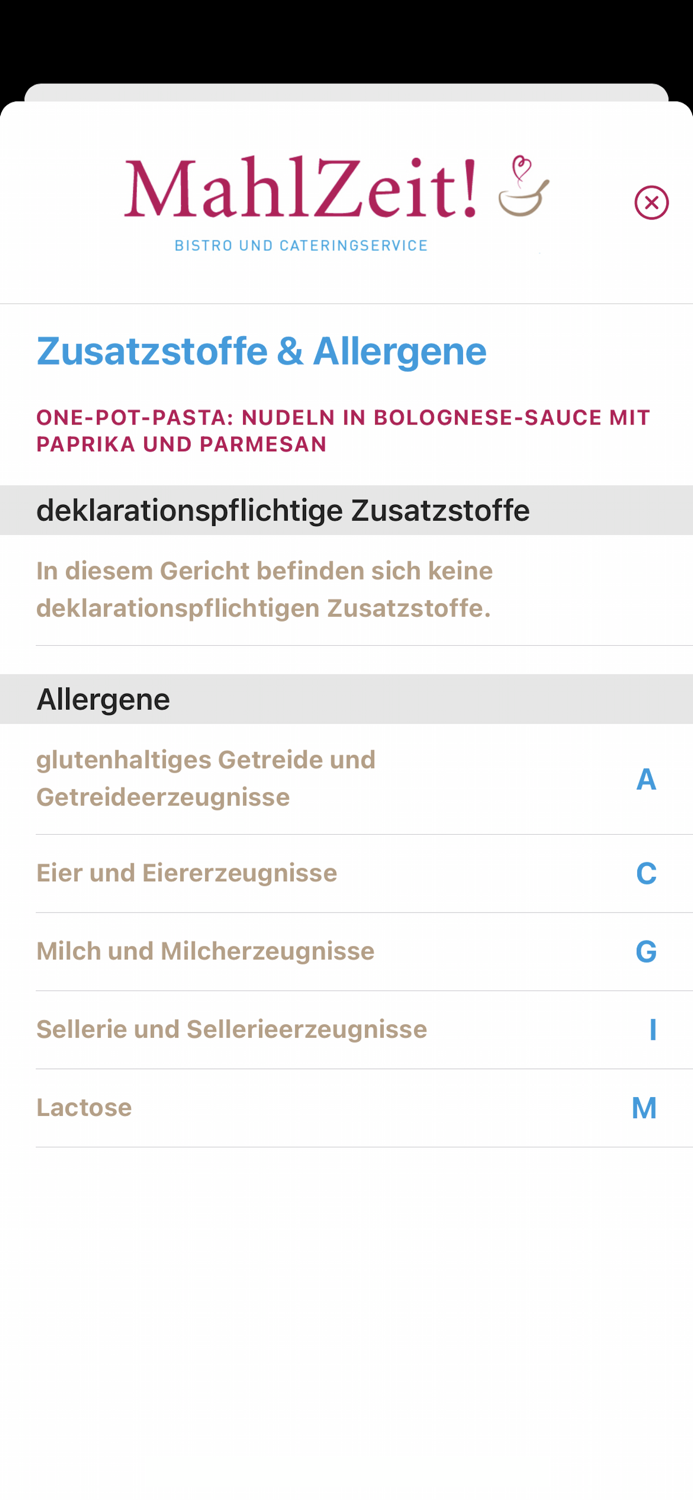Close the allergen information dialog
The width and height of the screenshot is (693, 1500).
pyautogui.click(x=651, y=202)
